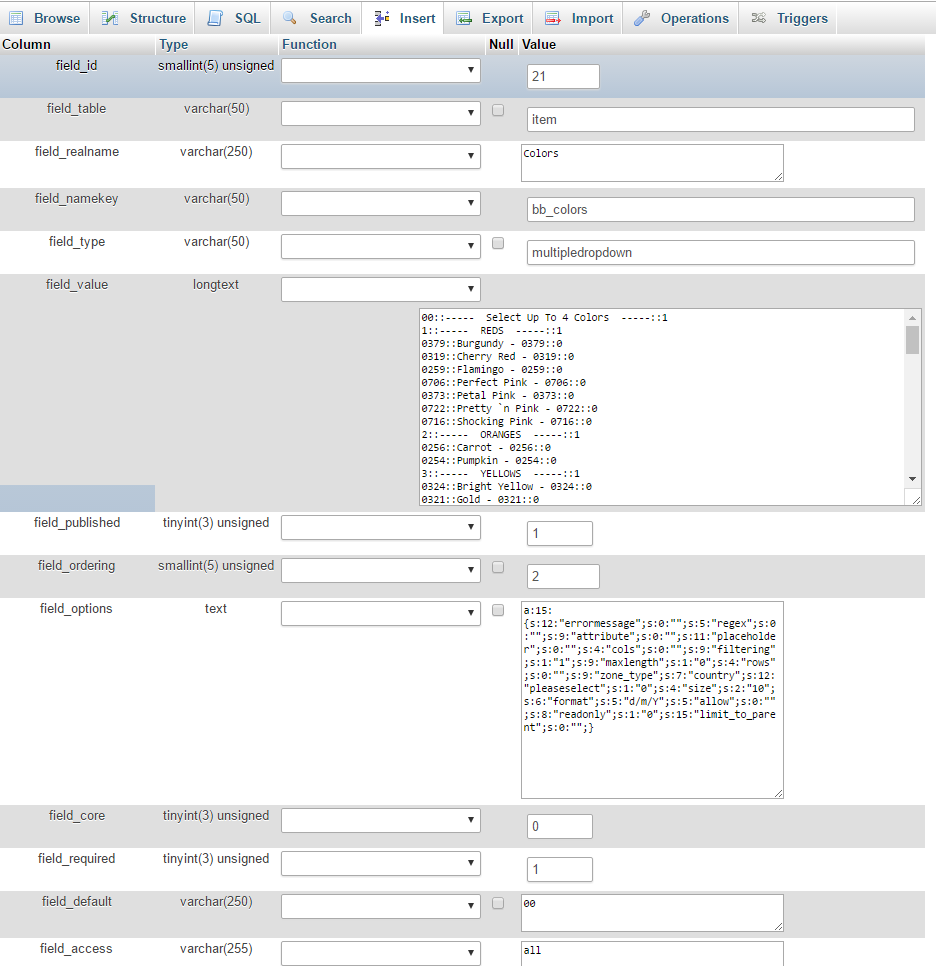Click the Operations wrench icon
This screenshot has height=966, width=936.
click(642, 18)
